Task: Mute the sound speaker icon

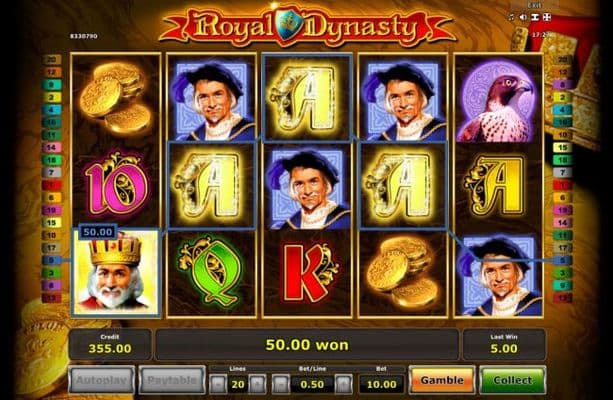Action: (523, 17)
